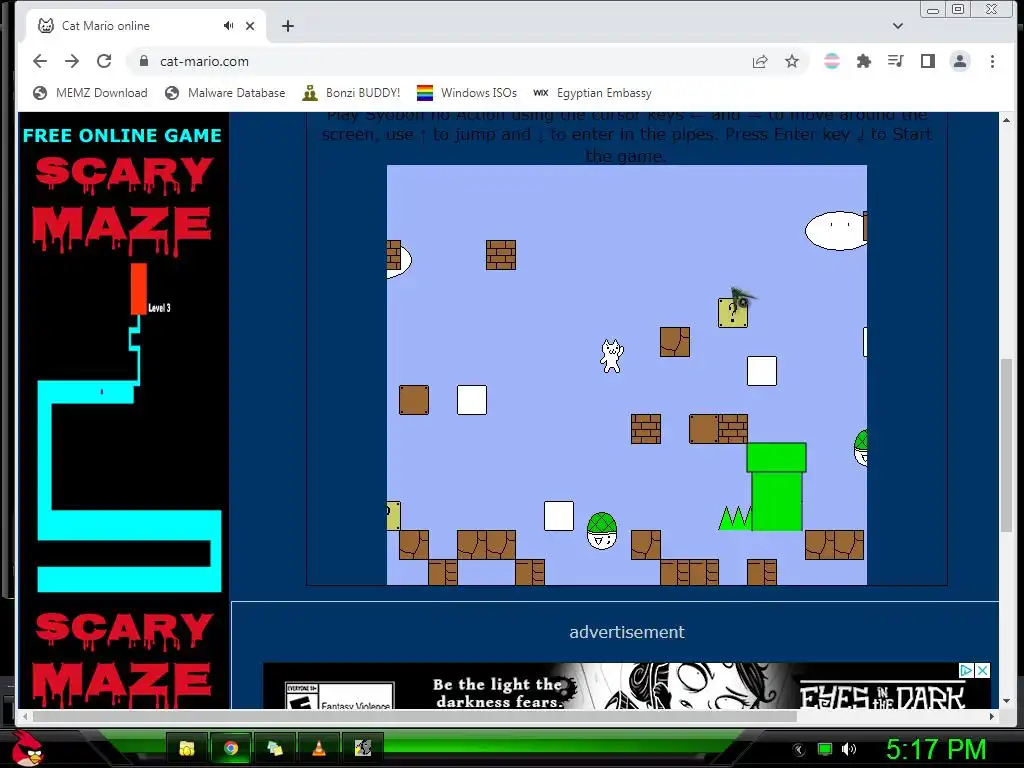Image resolution: width=1024 pixels, height=768 pixels.
Task: Expand the tab search chevron
Action: [898, 26]
